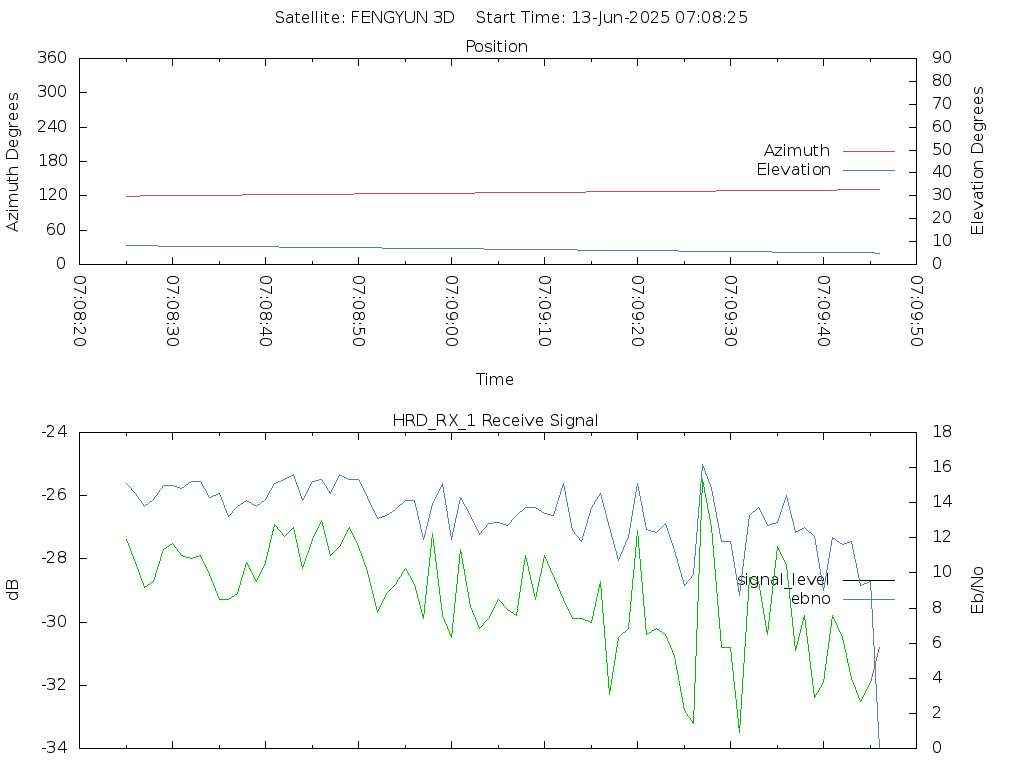Click the -32 tick on dB axis
The height and width of the screenshot is (768, 1024).
click(x=54, y=685)
